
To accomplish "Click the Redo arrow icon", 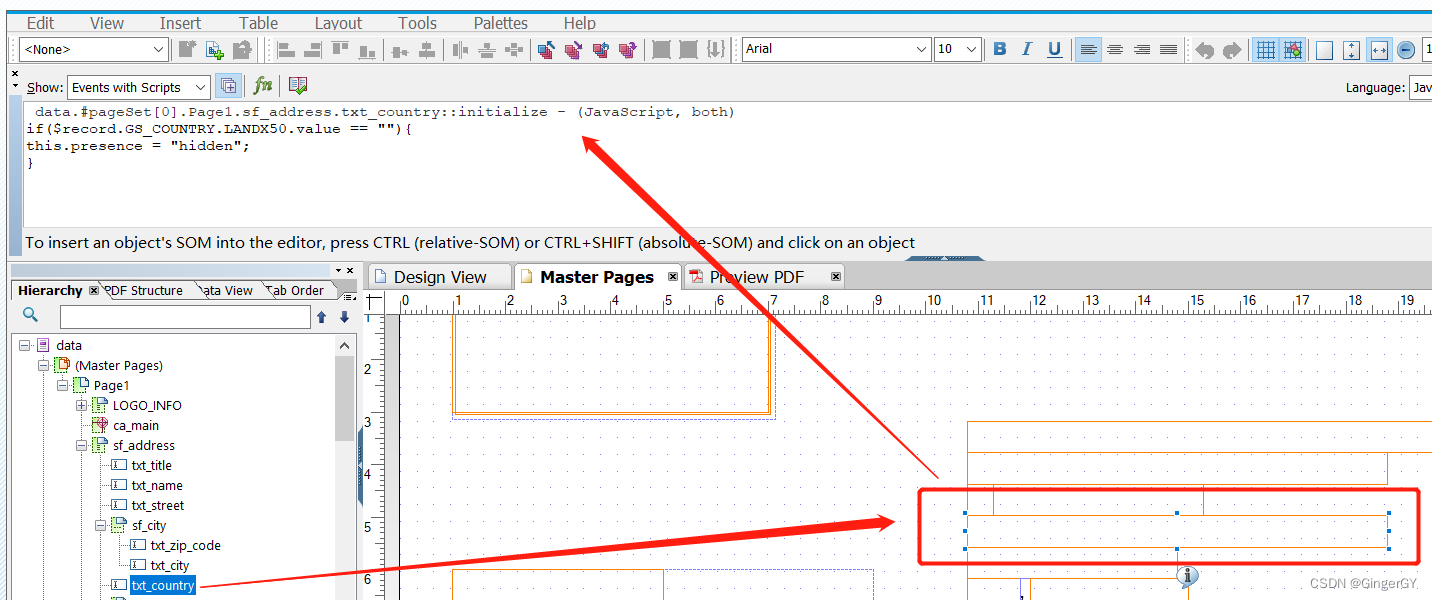I will 1232,48.
